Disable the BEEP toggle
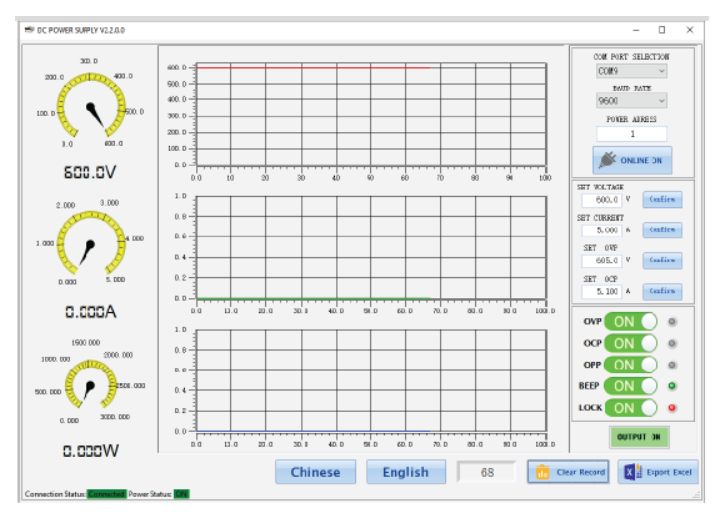The height and width of the screenshot is (512, 725). tap(630, 386)
